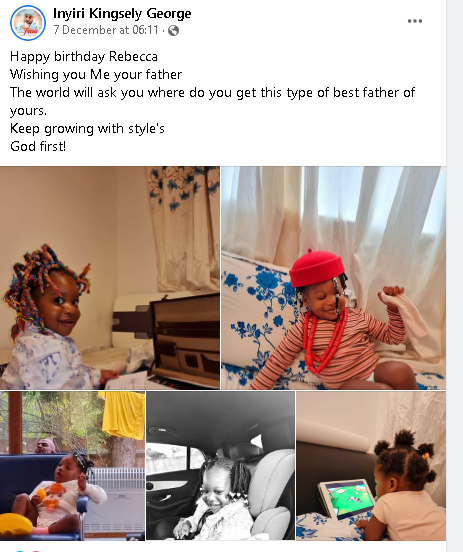463x552 pixels.
Task: Click the Wishing you Me your father line
Action: tap(96, 75)
